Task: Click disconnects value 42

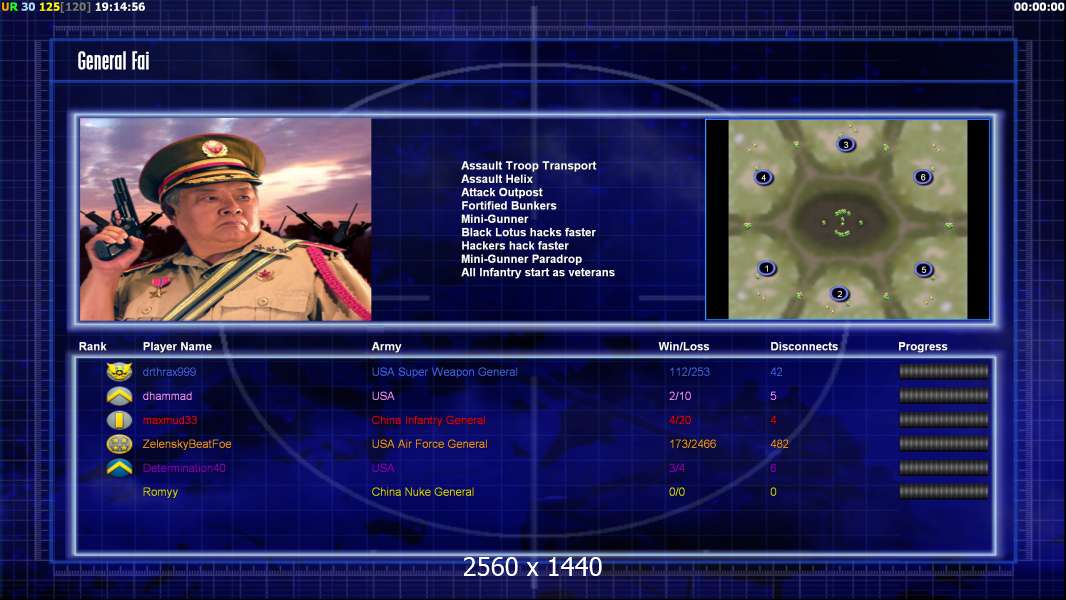Action: [776, 372]
